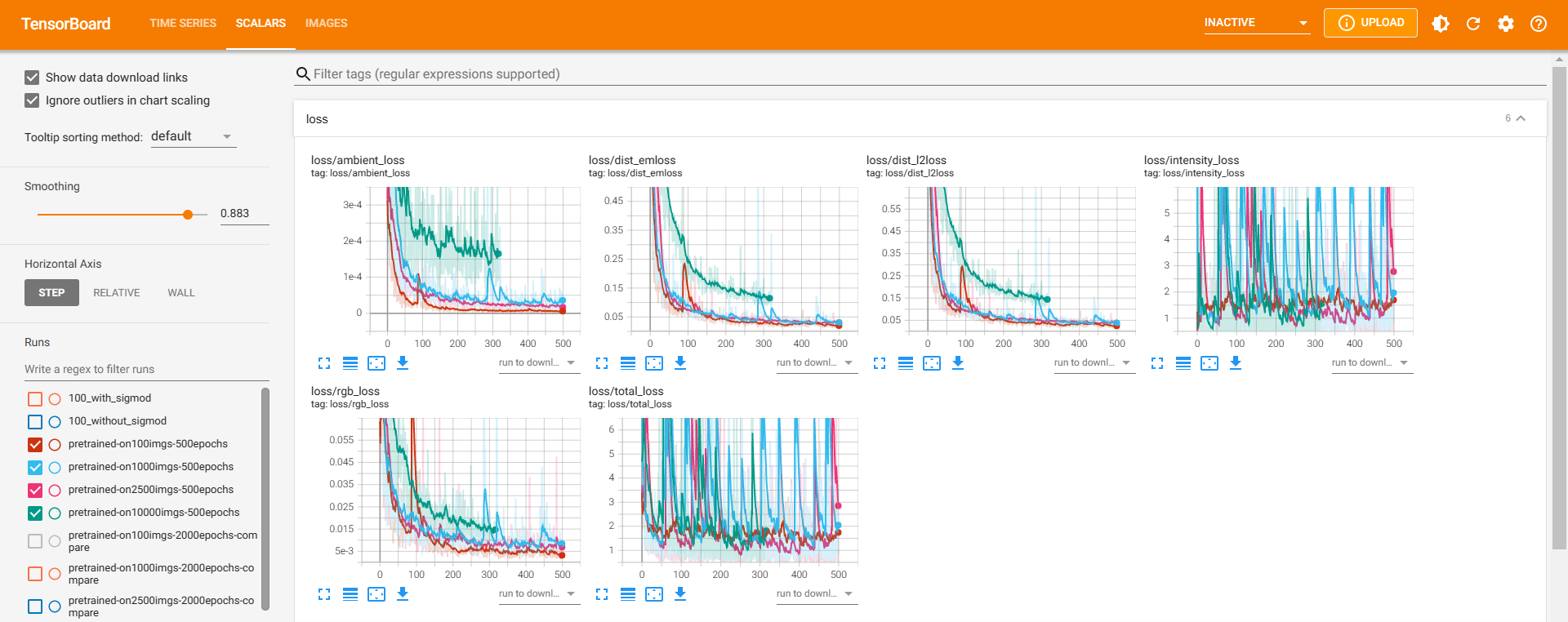Reload data with refresh icon
The width and height of the screenshot is (1568, 622).
pyautogui.click(x=1473, y=24)
